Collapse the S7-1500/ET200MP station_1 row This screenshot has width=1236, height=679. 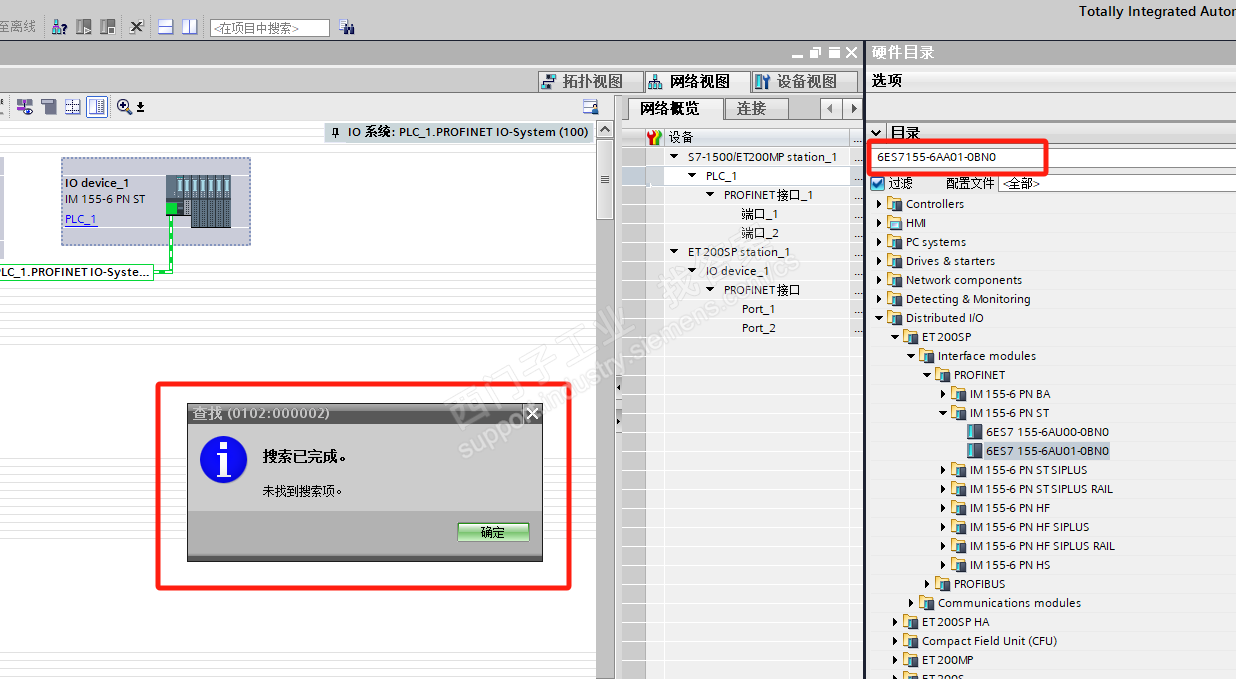point(676,157)
